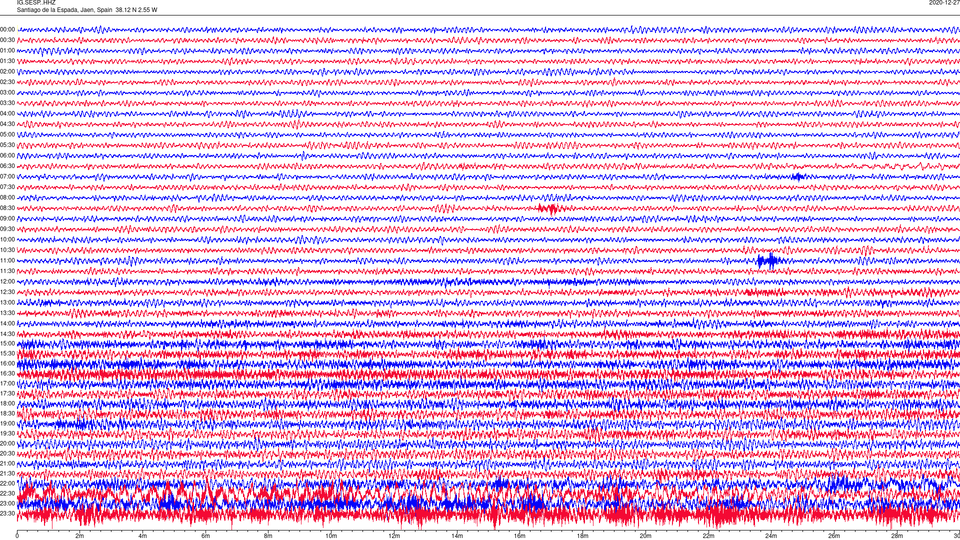This screenshot has width=960, height=540.
Task: Click the station code IG.SESP..HHZ header
Action: click(x=36, y=2)
